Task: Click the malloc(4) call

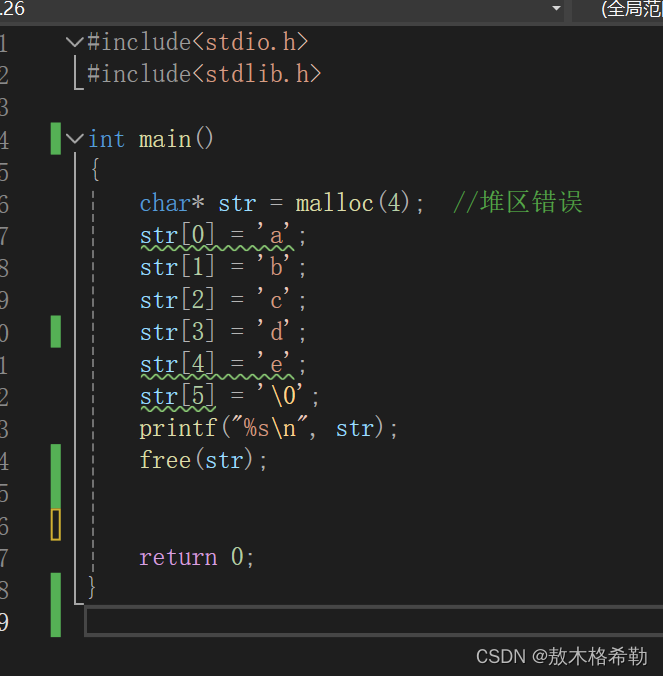Action: click(353, 203)
